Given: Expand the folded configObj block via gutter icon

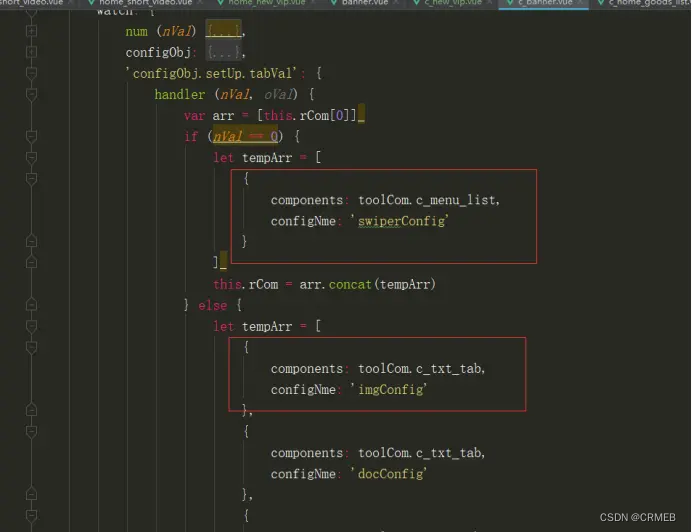Looking at the screenshot, I should 31,52.
